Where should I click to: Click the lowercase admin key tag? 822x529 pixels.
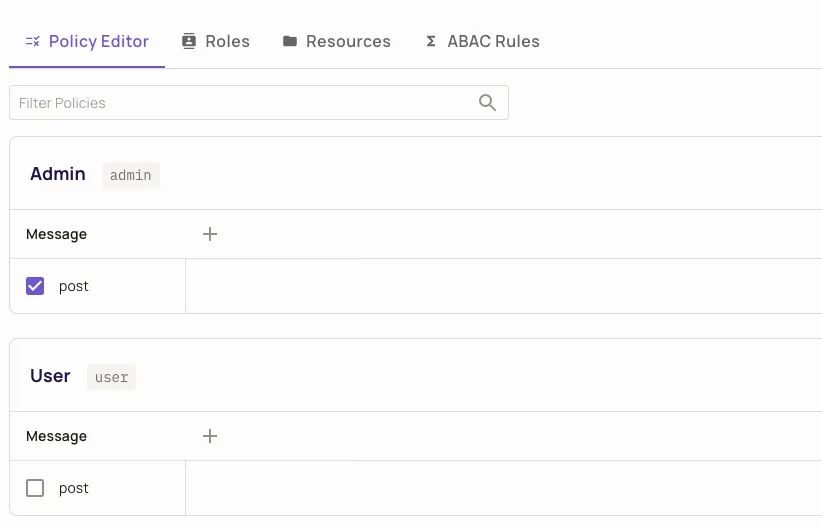click(x=131, y=176)
